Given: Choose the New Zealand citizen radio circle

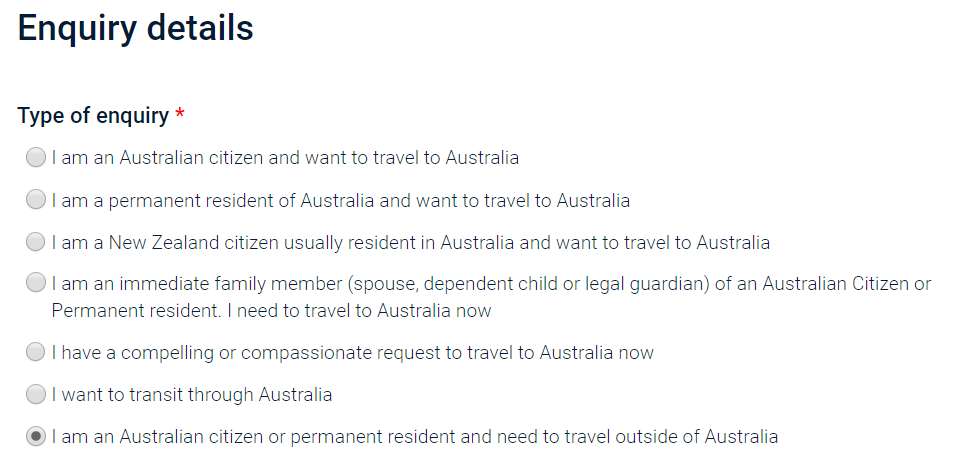Looking at the screenshot, I should [x=36, y=242].
